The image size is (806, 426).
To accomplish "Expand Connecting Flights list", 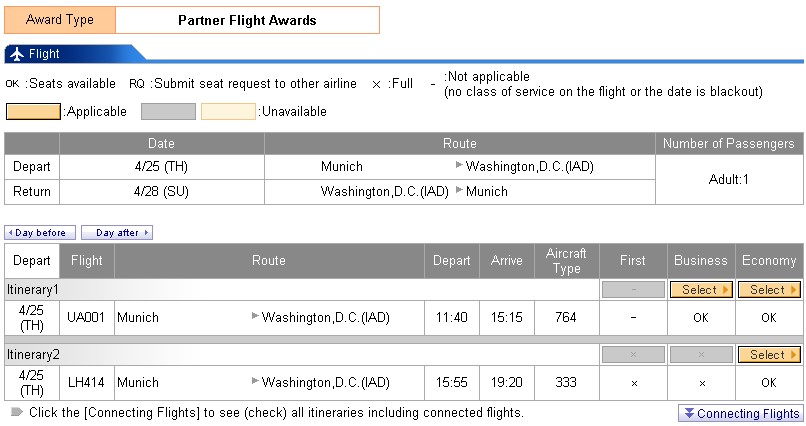I will pos(740,414).
